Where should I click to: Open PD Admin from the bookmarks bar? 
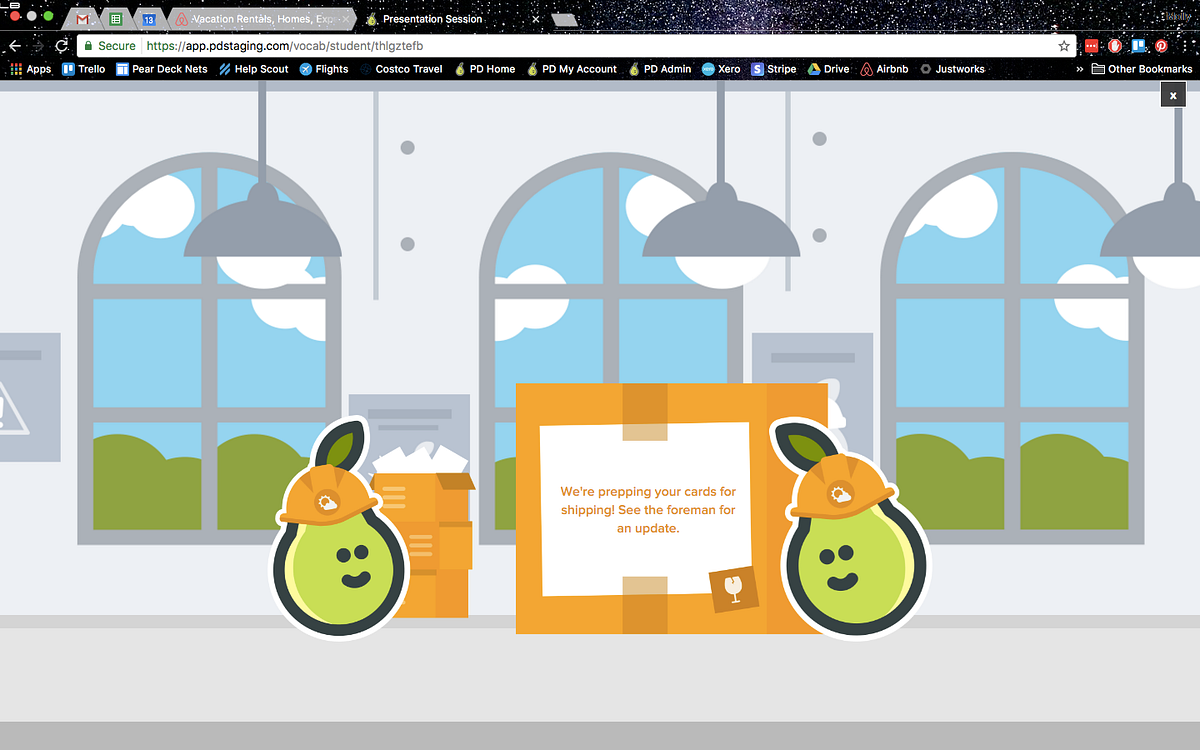pyautogui.click(x=660, y=69)
